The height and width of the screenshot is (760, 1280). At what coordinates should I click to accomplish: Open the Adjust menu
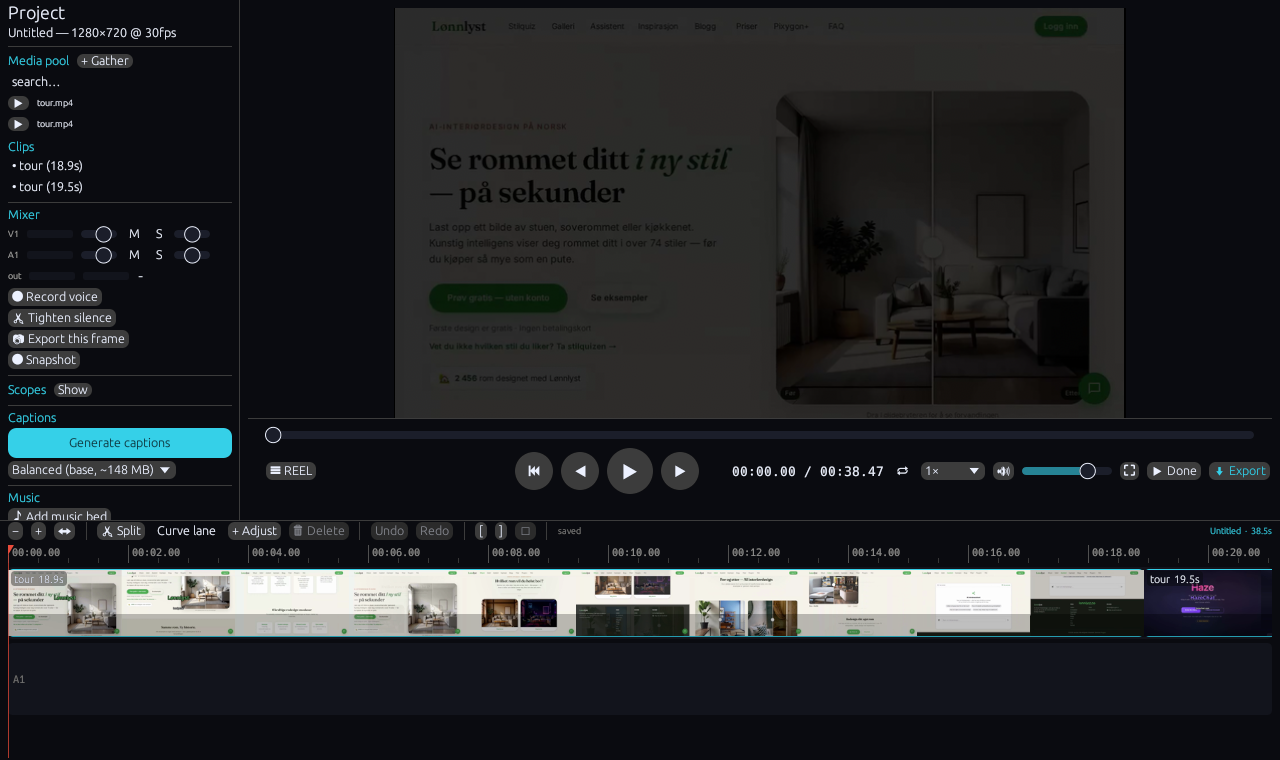254,531
